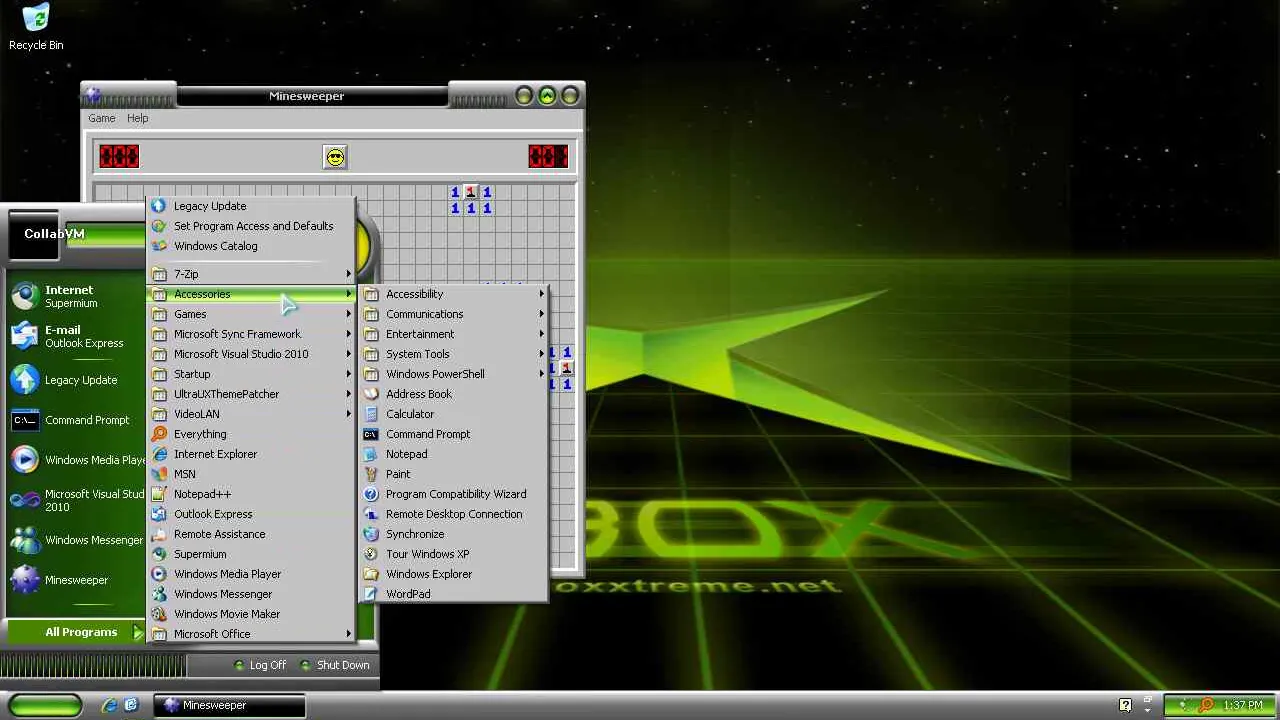This screenshot has width=1280, height=720.
Task: Open Windows Media Player in Start left pane
Action: 76,460
